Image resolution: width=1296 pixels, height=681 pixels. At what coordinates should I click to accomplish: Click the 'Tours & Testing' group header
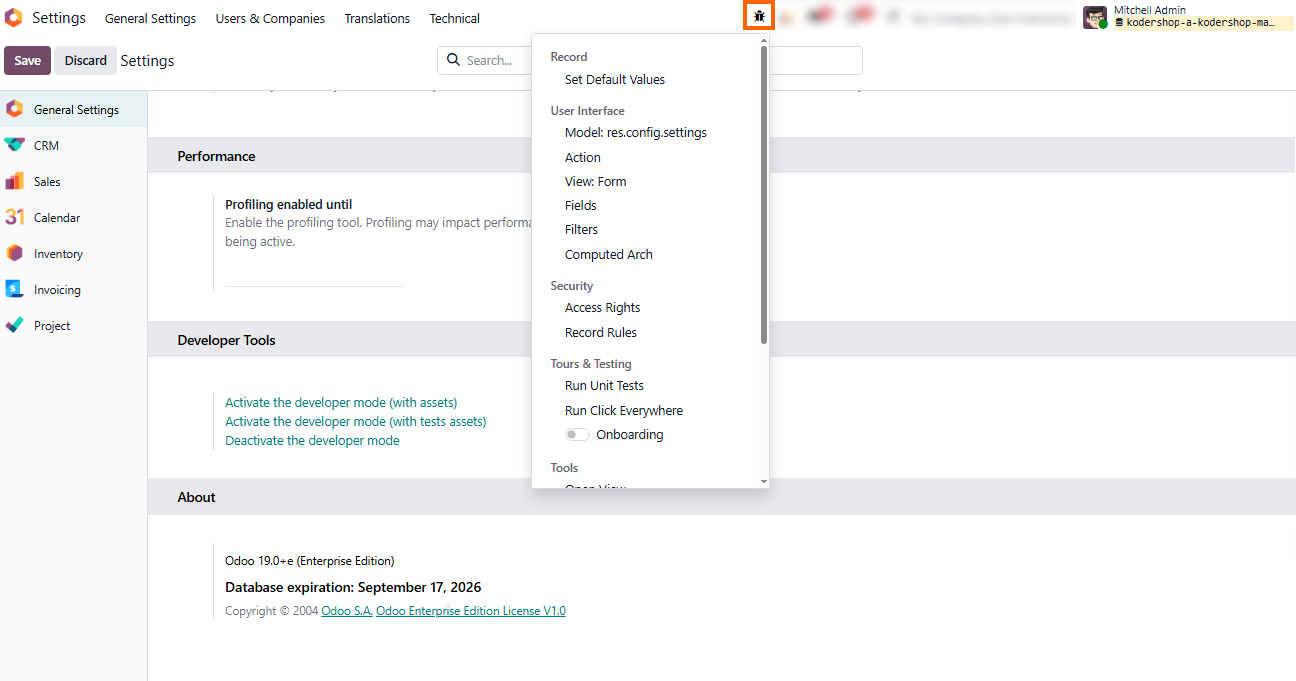pos(591,364)
